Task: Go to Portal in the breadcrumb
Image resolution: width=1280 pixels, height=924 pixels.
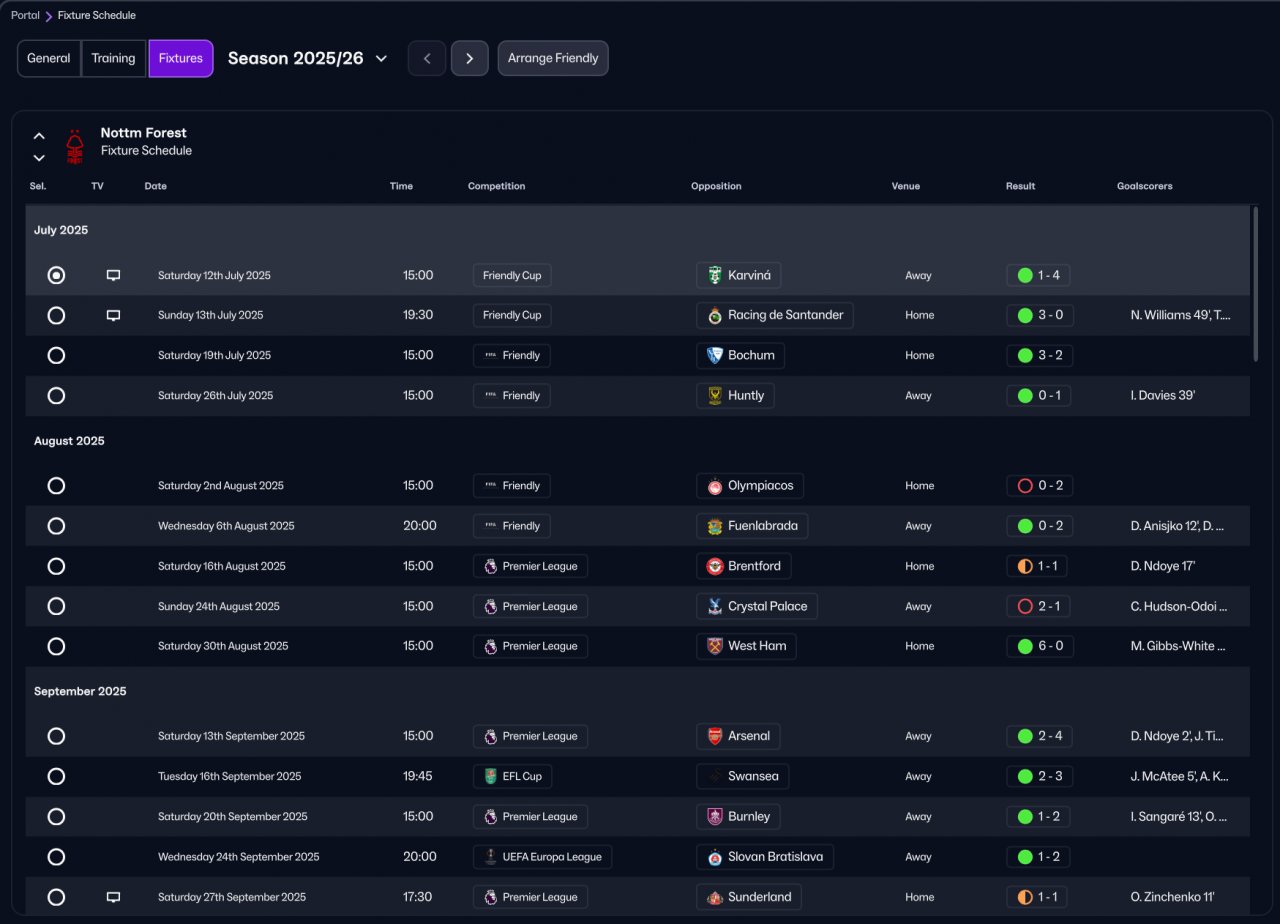Action: tap(25, 15)
